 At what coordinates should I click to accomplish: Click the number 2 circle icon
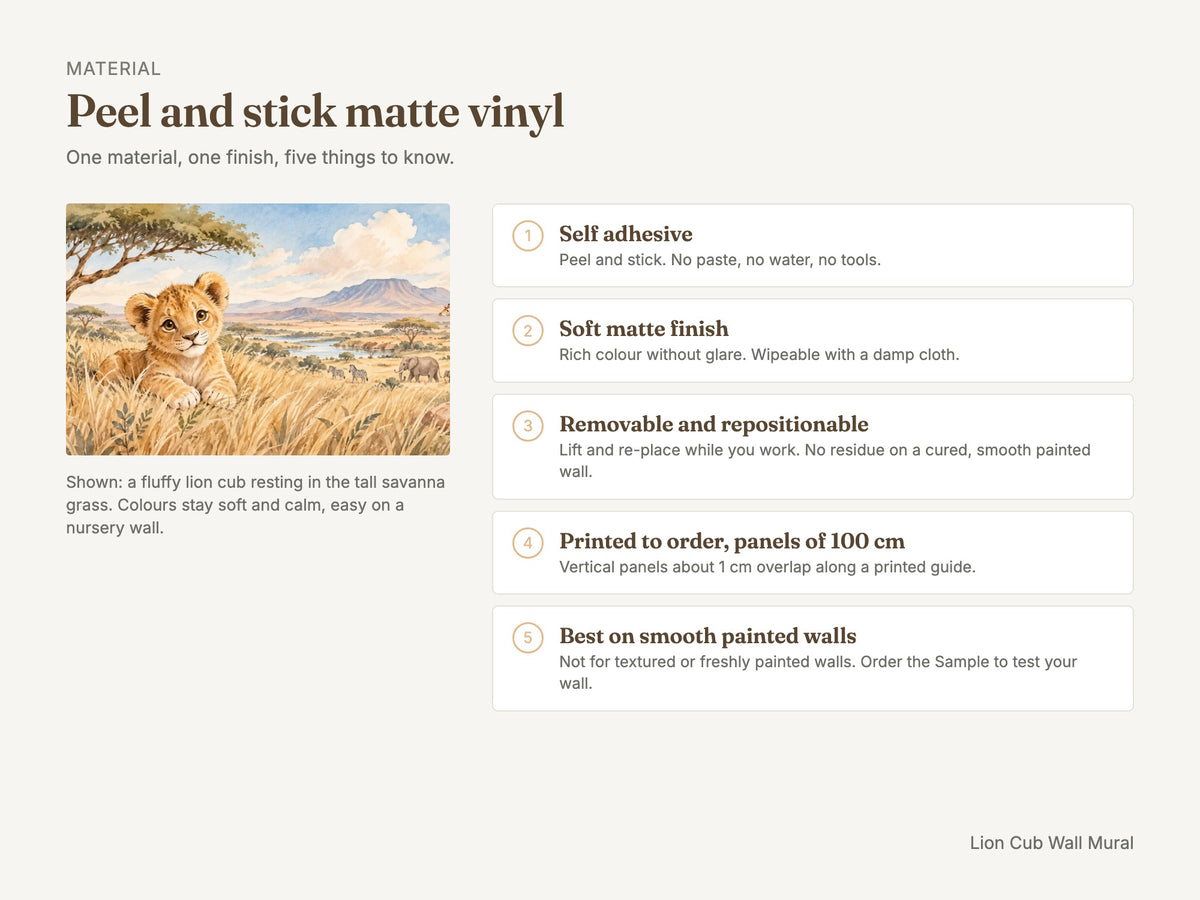(x=528, y=331)
